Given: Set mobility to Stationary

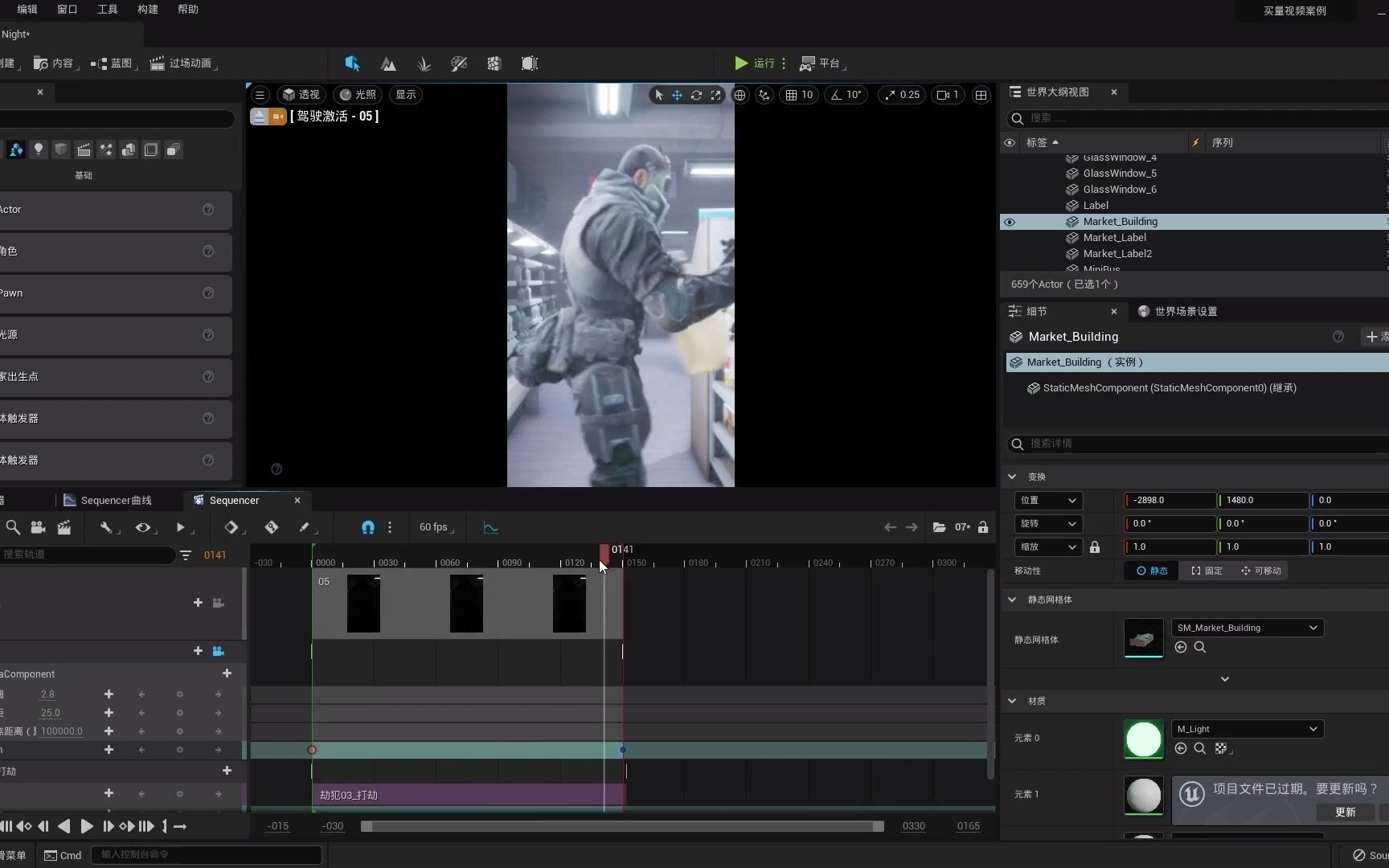Looking at the screenshot, I should (1207, 571).
